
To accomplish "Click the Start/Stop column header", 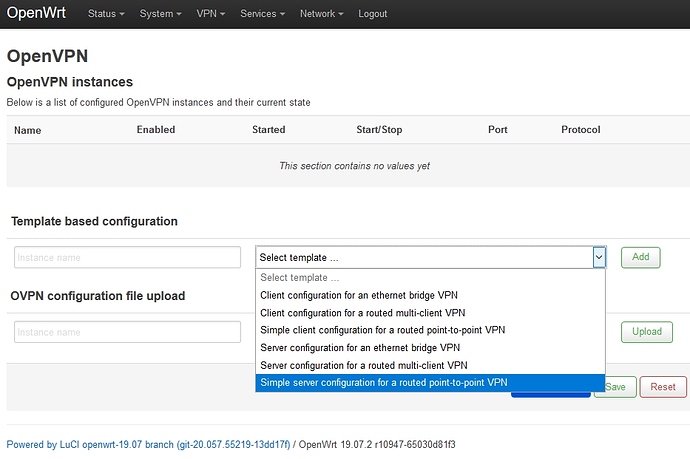I will coord(379,129).
